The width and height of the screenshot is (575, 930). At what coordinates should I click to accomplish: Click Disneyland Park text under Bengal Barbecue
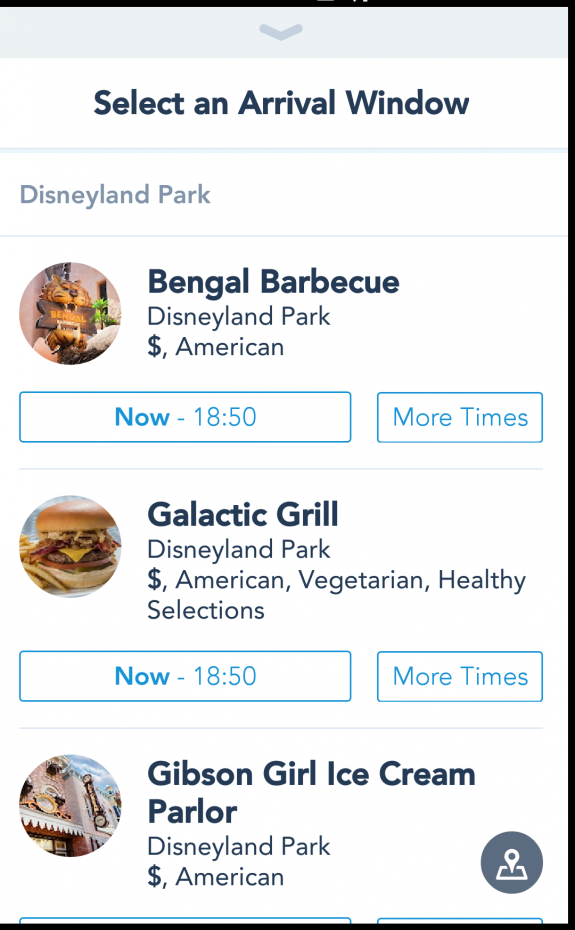239,316
